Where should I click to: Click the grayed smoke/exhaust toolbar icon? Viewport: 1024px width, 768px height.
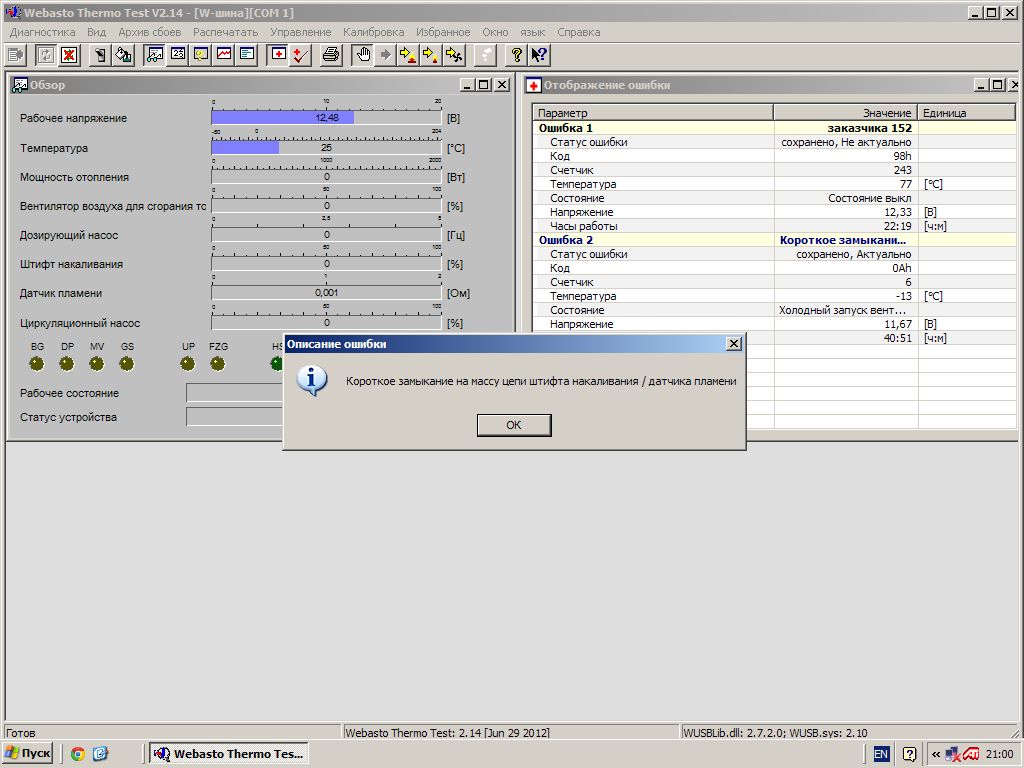click(x=485, y=55)
